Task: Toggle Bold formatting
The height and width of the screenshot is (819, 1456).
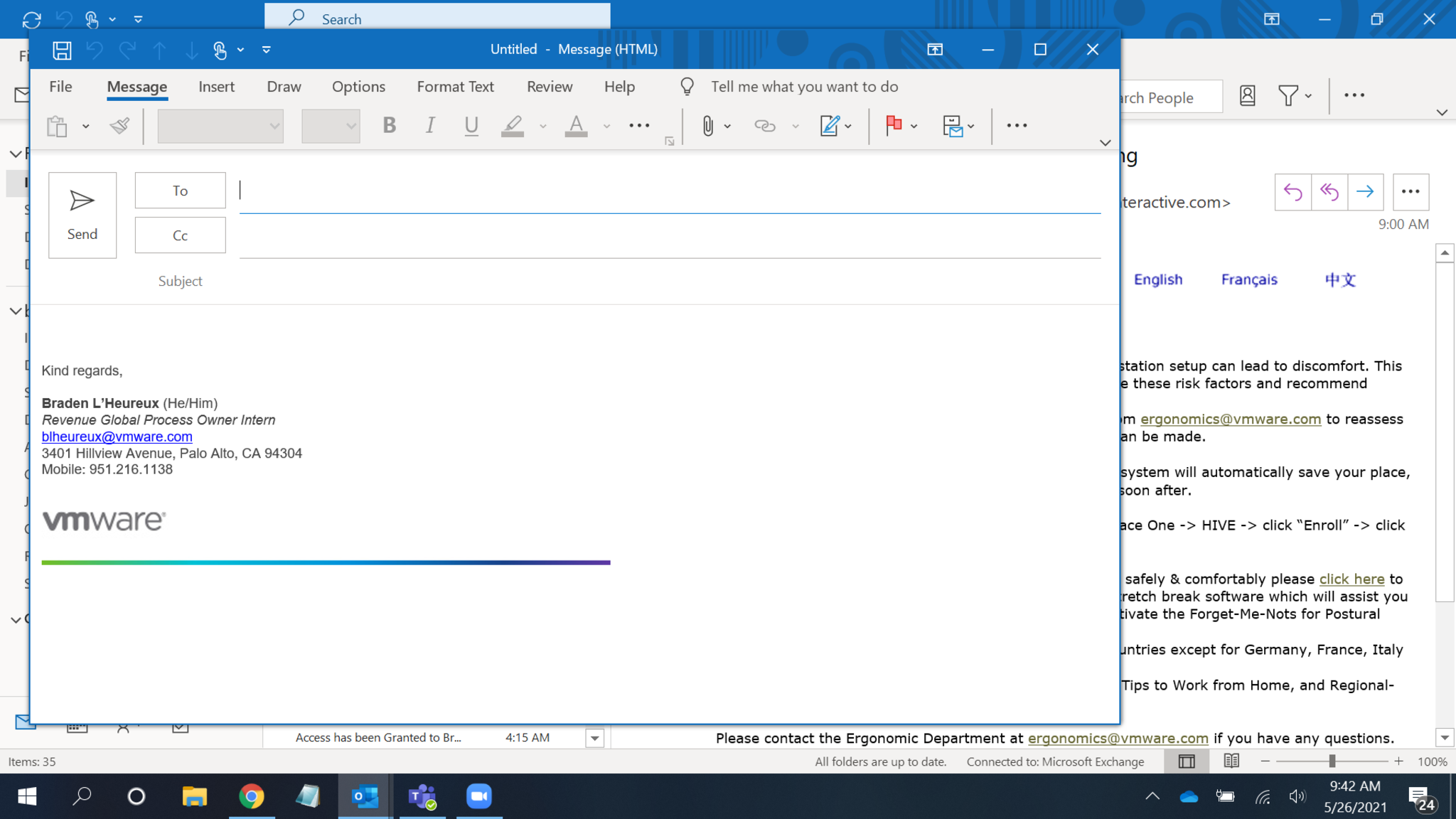Action: 389,126
